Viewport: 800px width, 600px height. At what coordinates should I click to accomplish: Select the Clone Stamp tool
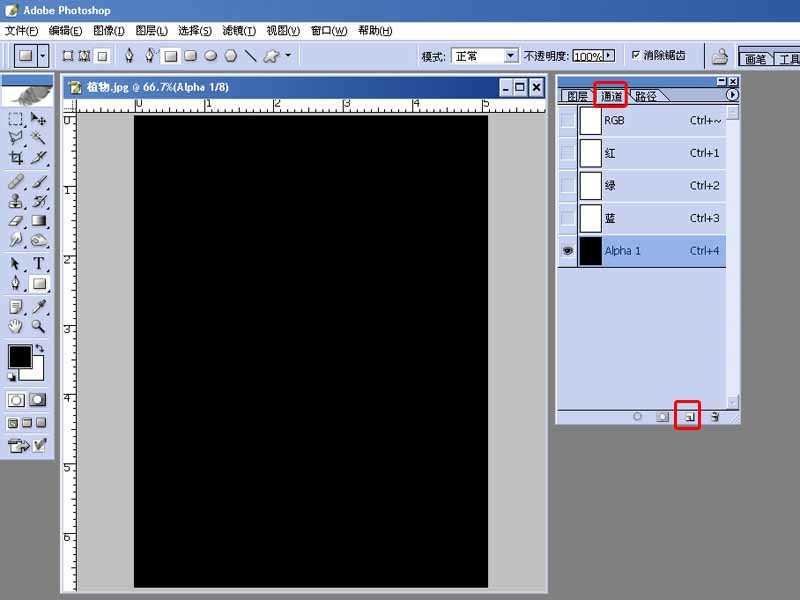(15, 201)
